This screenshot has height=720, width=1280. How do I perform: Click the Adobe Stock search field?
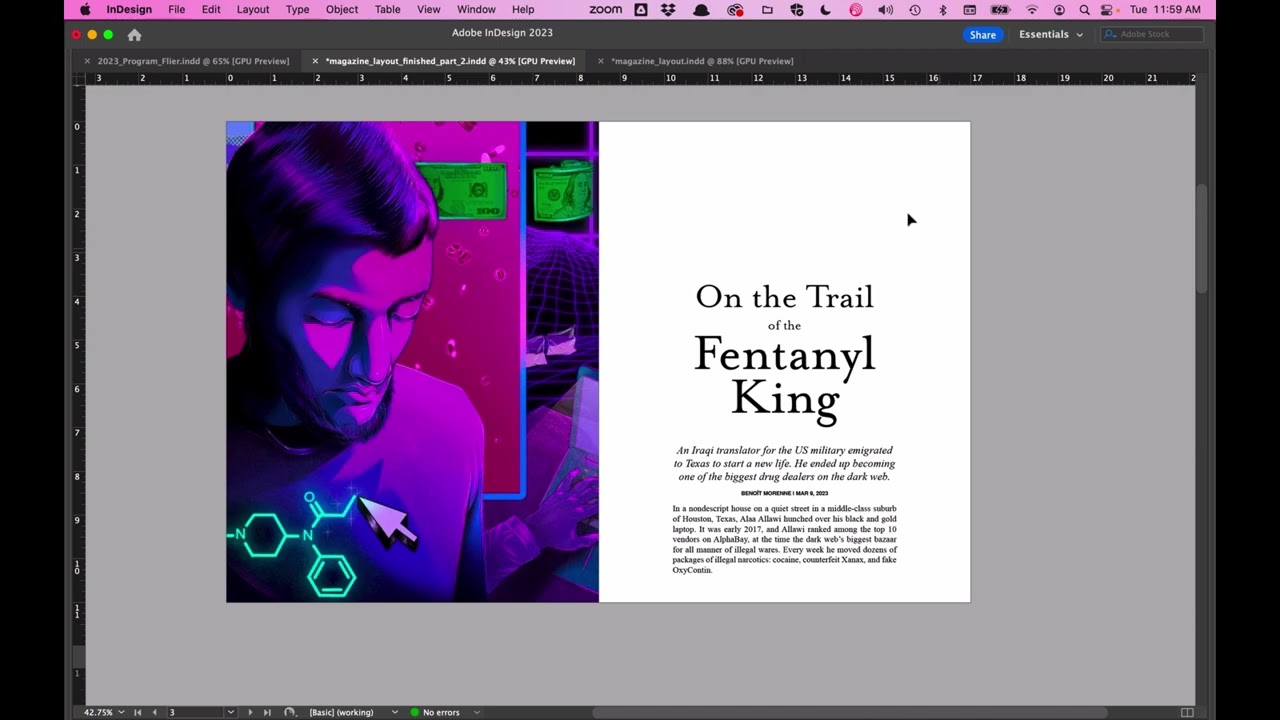coord(1152,34)
